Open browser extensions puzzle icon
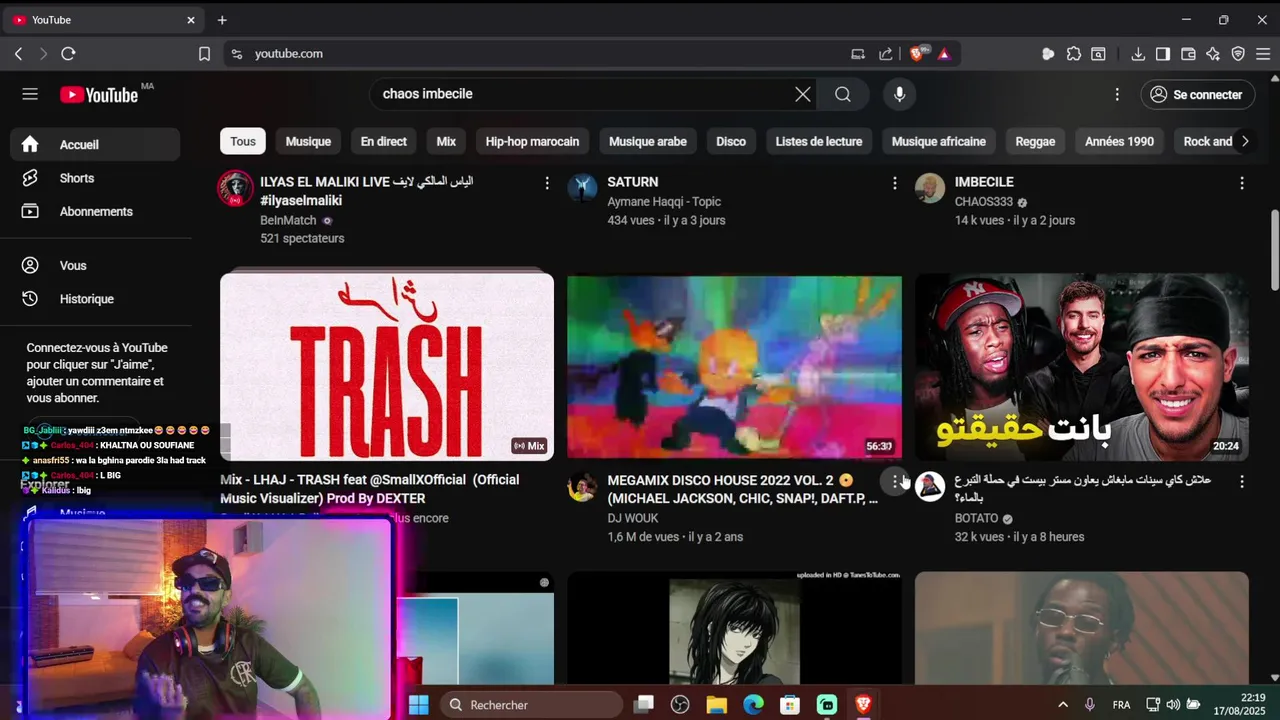 point(1073,54)
